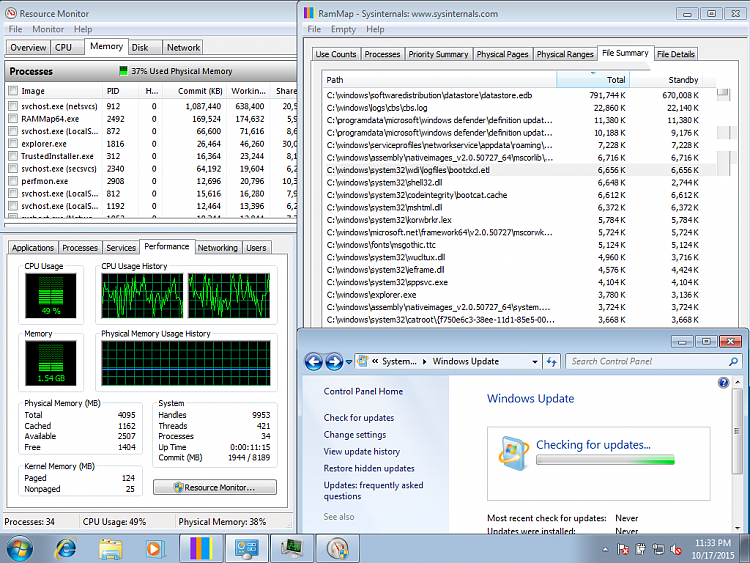Launch Internet Explorer from taskbar

point(66,548)
